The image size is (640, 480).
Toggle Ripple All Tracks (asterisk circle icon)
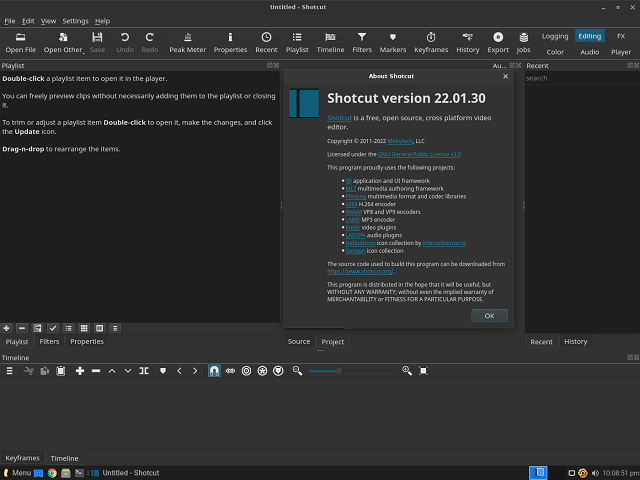262,371
